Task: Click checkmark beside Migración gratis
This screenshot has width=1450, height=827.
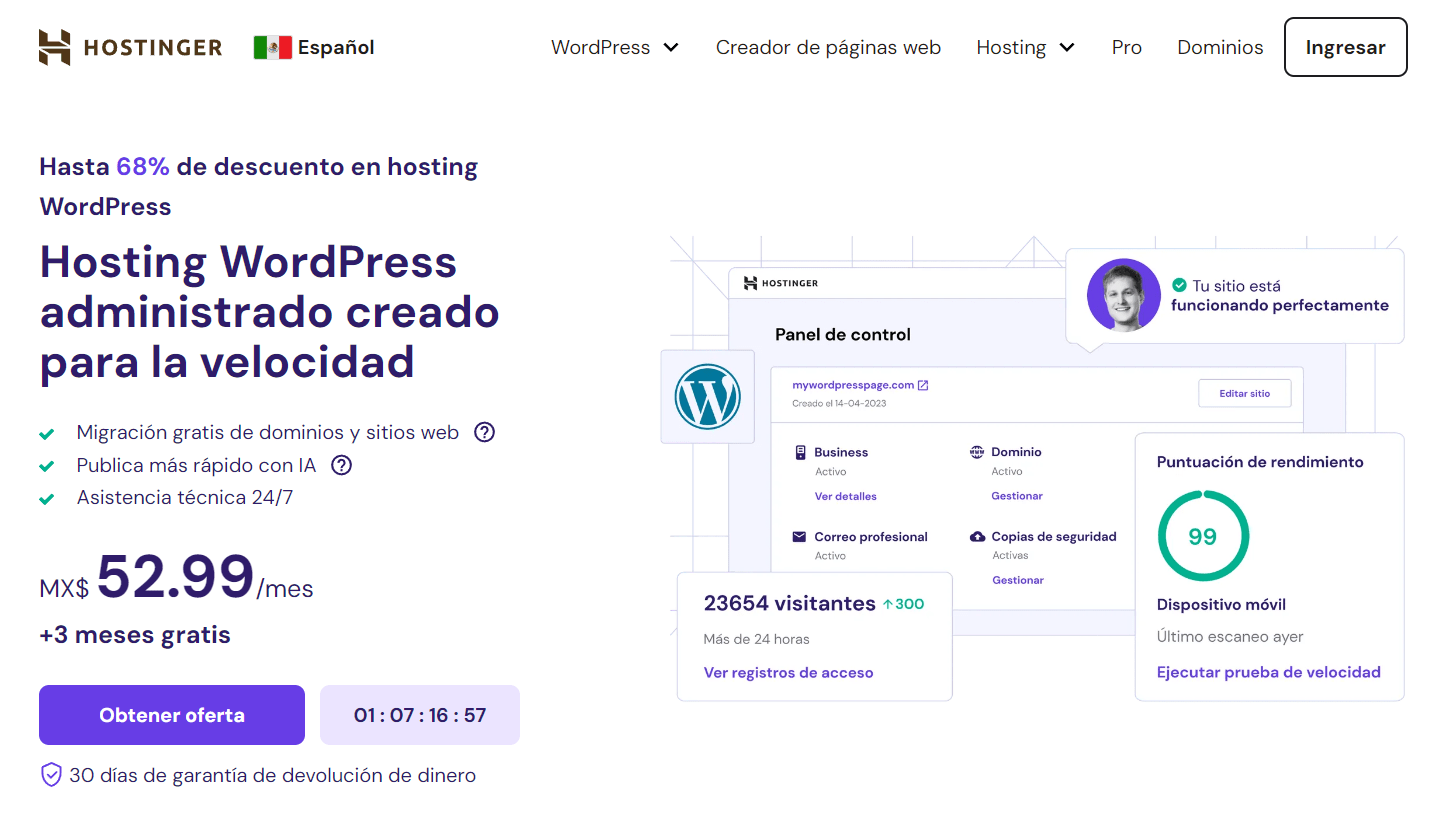Action: [x=46, y=434]
